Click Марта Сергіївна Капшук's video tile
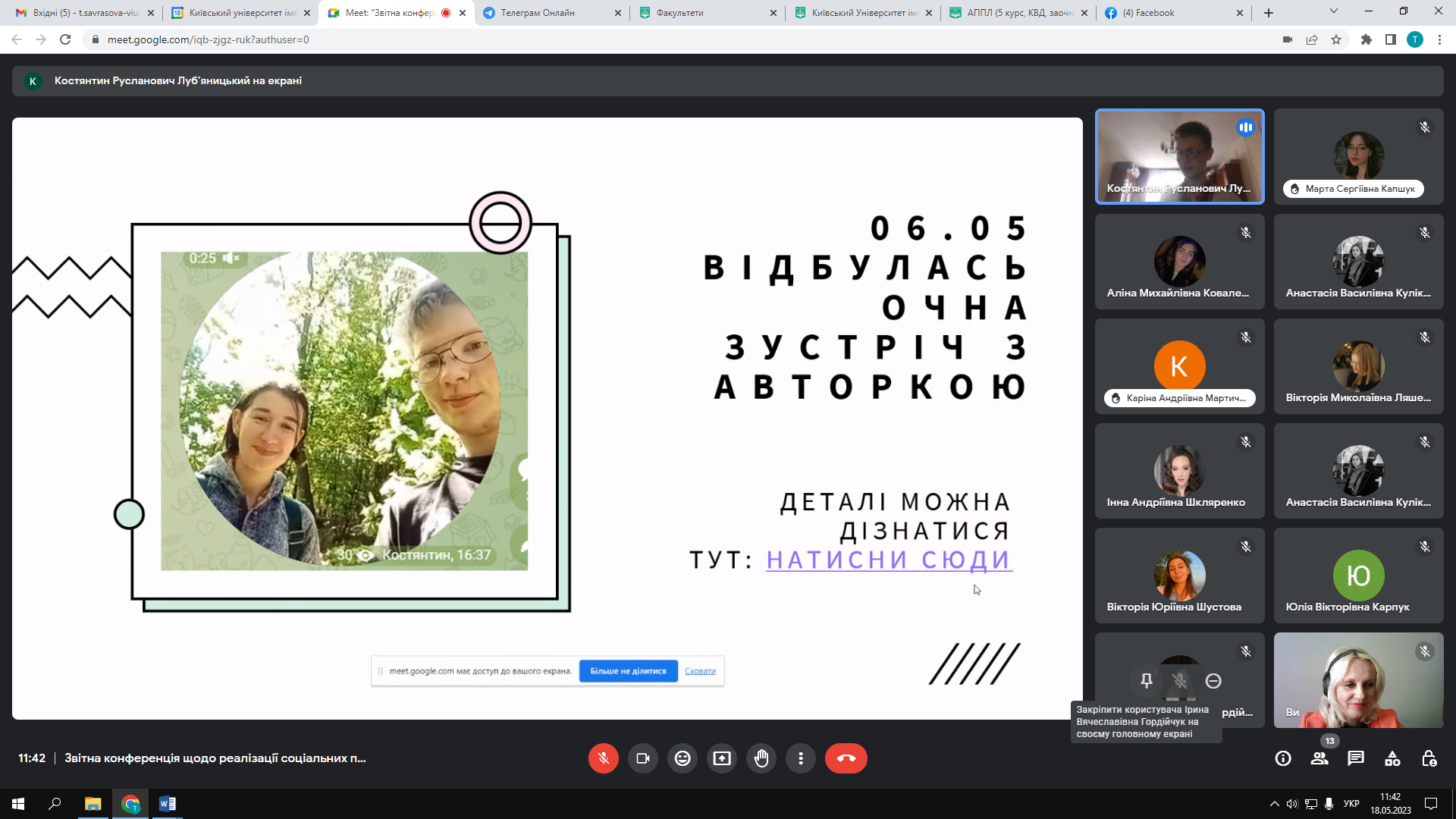The image size is (1456, 819). (x=1358, y=155)
